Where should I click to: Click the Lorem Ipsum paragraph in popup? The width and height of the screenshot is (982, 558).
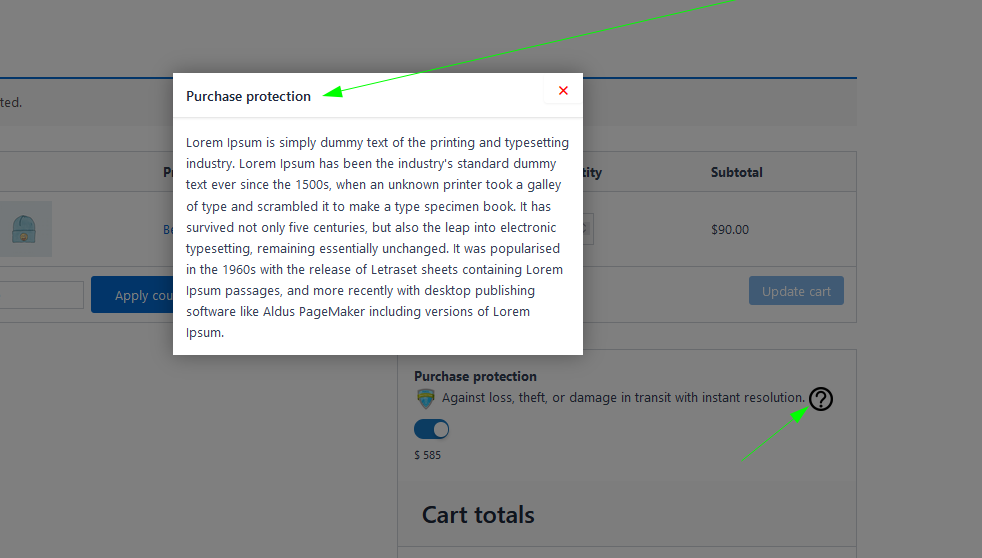377,238
